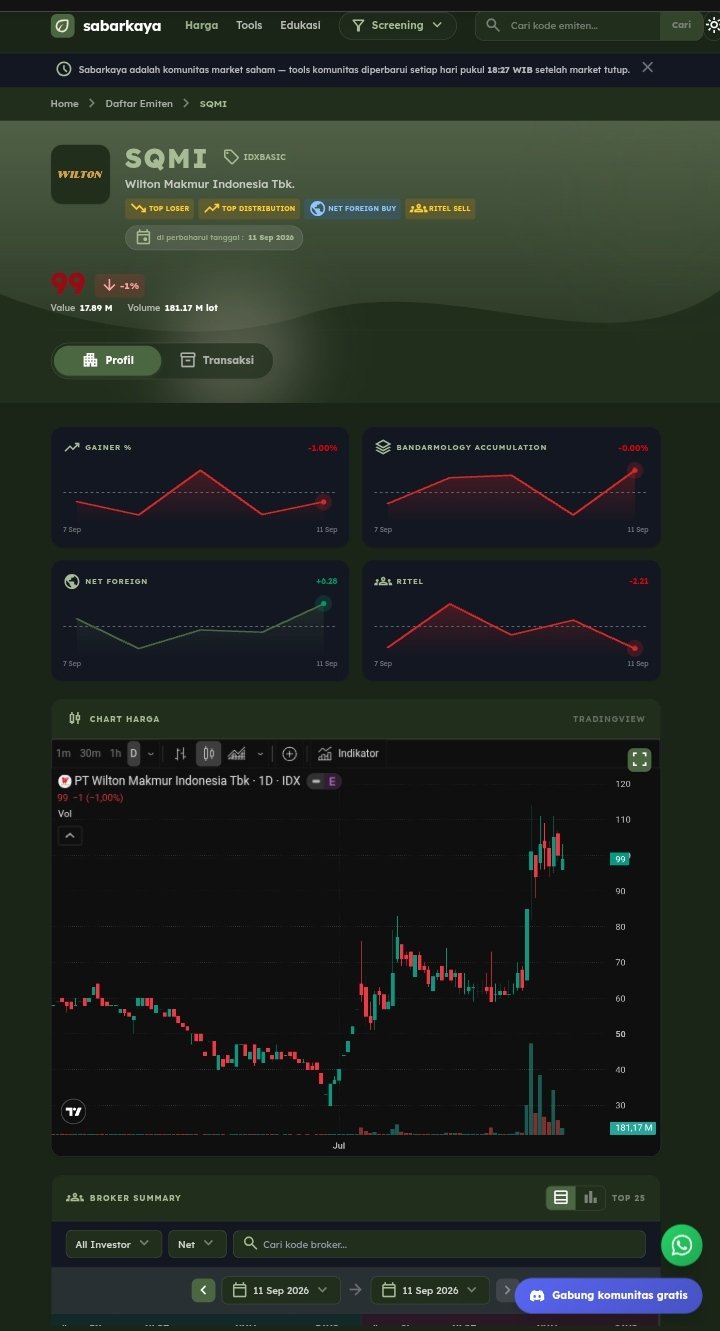Click the Net Foreign globe icon

pos(72,581)
